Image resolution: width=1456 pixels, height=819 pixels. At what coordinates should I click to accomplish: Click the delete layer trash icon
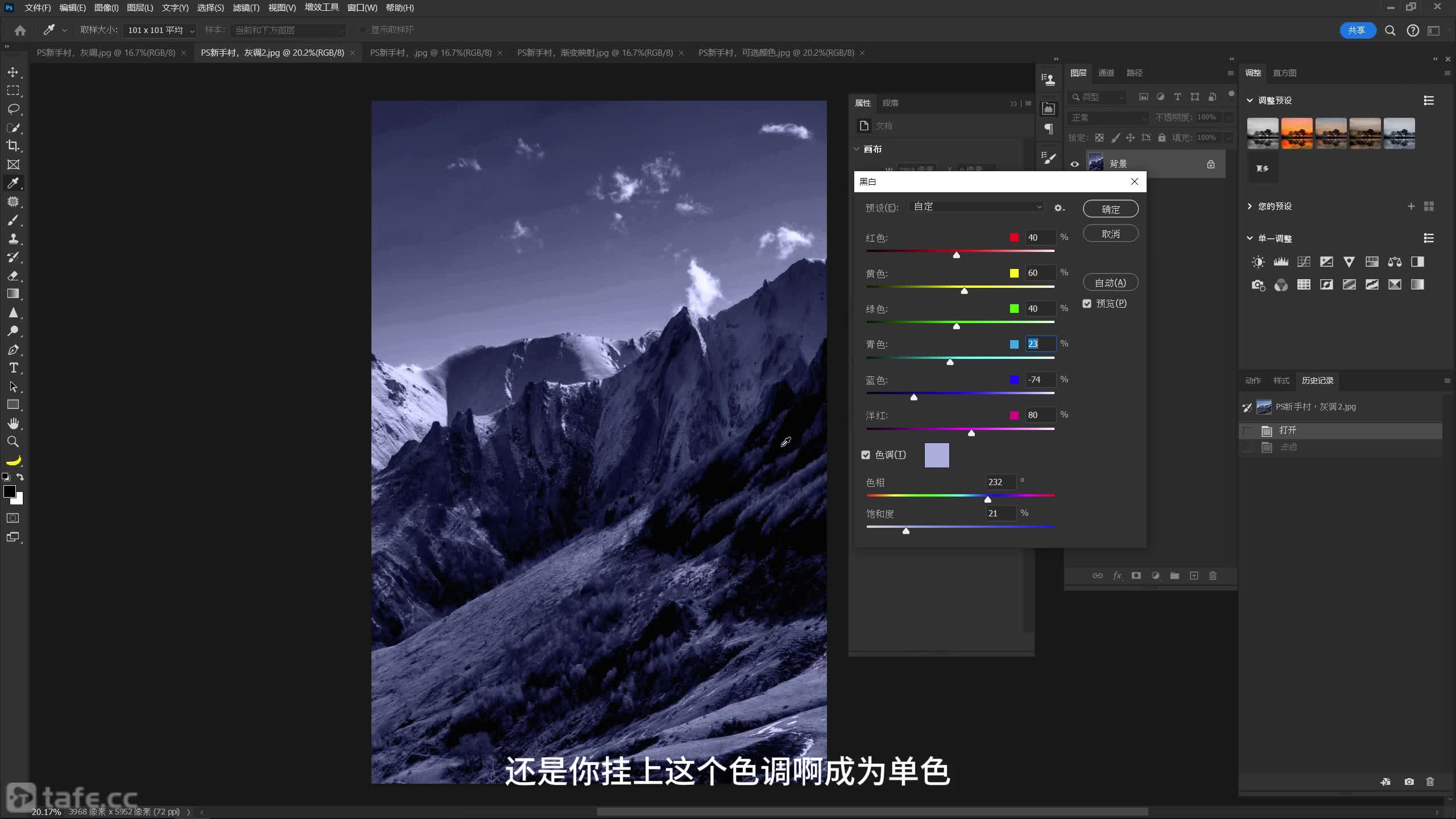(x=1213, y=576)
